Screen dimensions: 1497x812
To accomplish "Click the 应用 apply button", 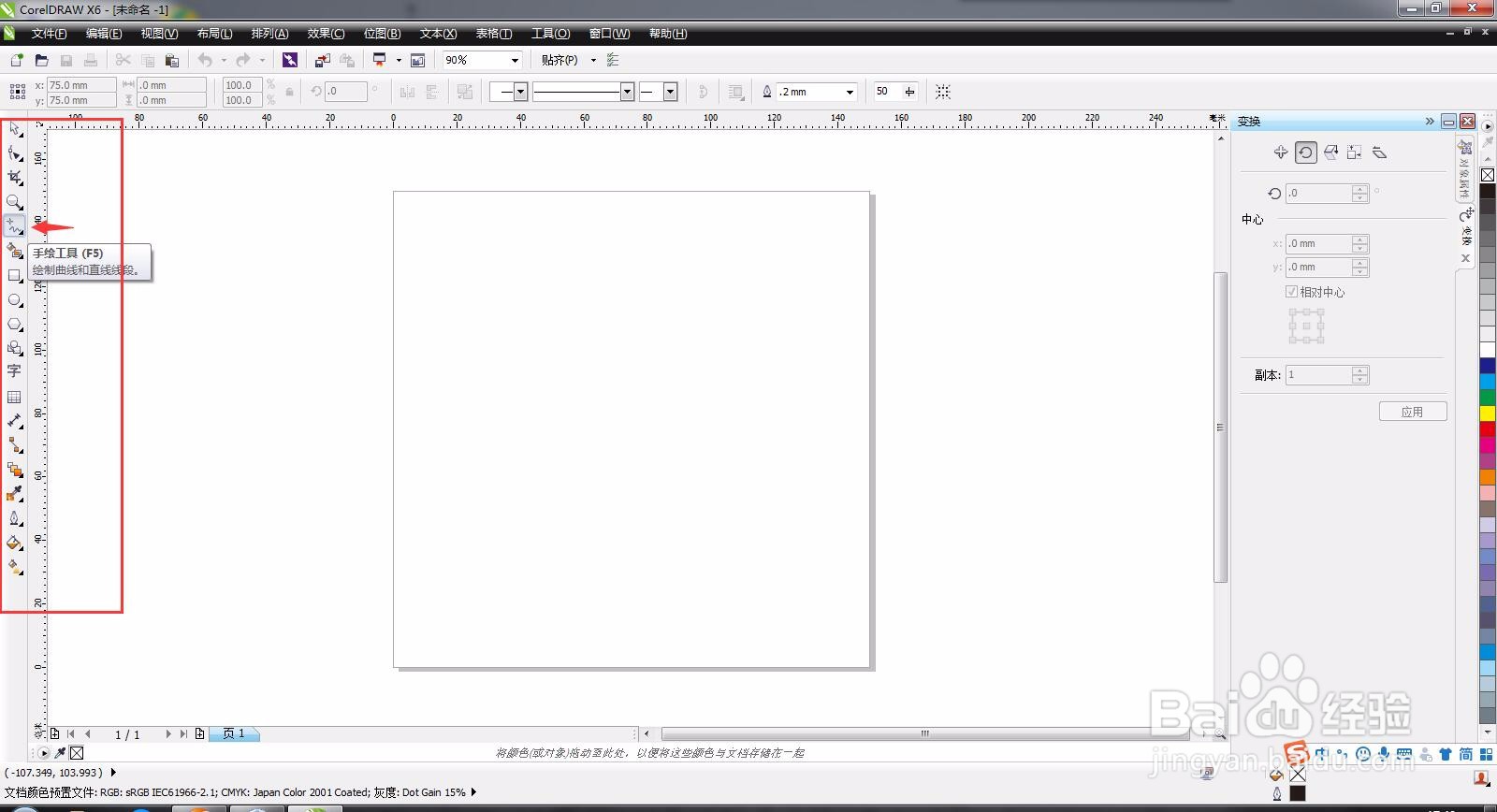I will coord(1413,412).
